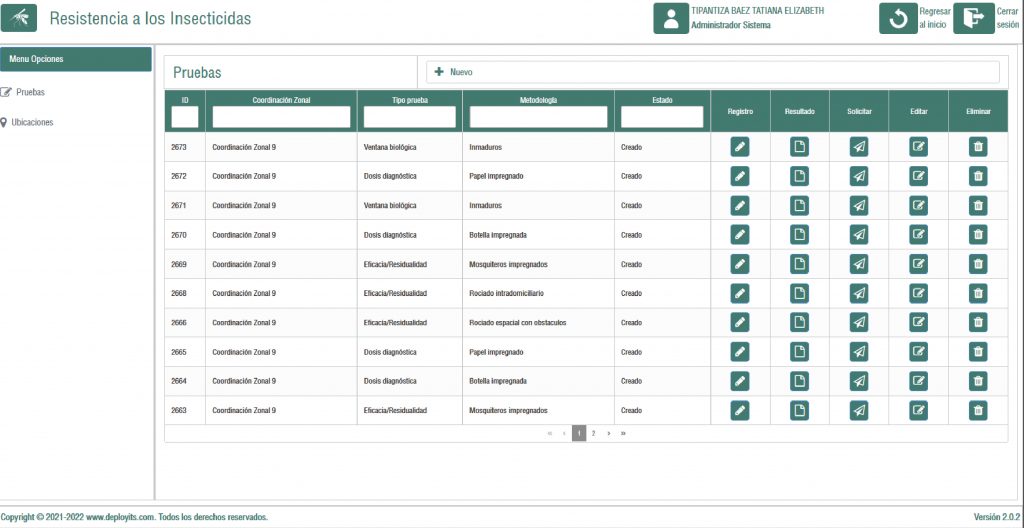Go to next page with single arrow
This screenshot has height=528, width=1024.
click(x=608, y=434)
